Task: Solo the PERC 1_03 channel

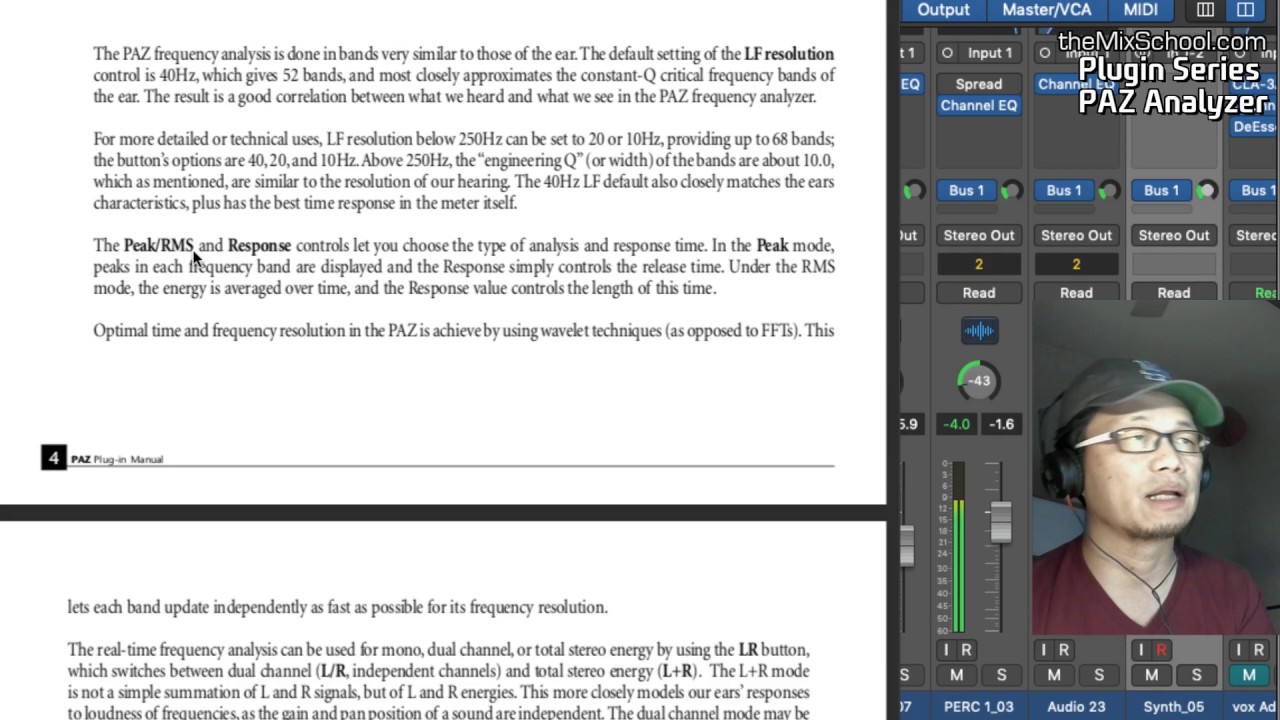Action: coord(1001,675)
